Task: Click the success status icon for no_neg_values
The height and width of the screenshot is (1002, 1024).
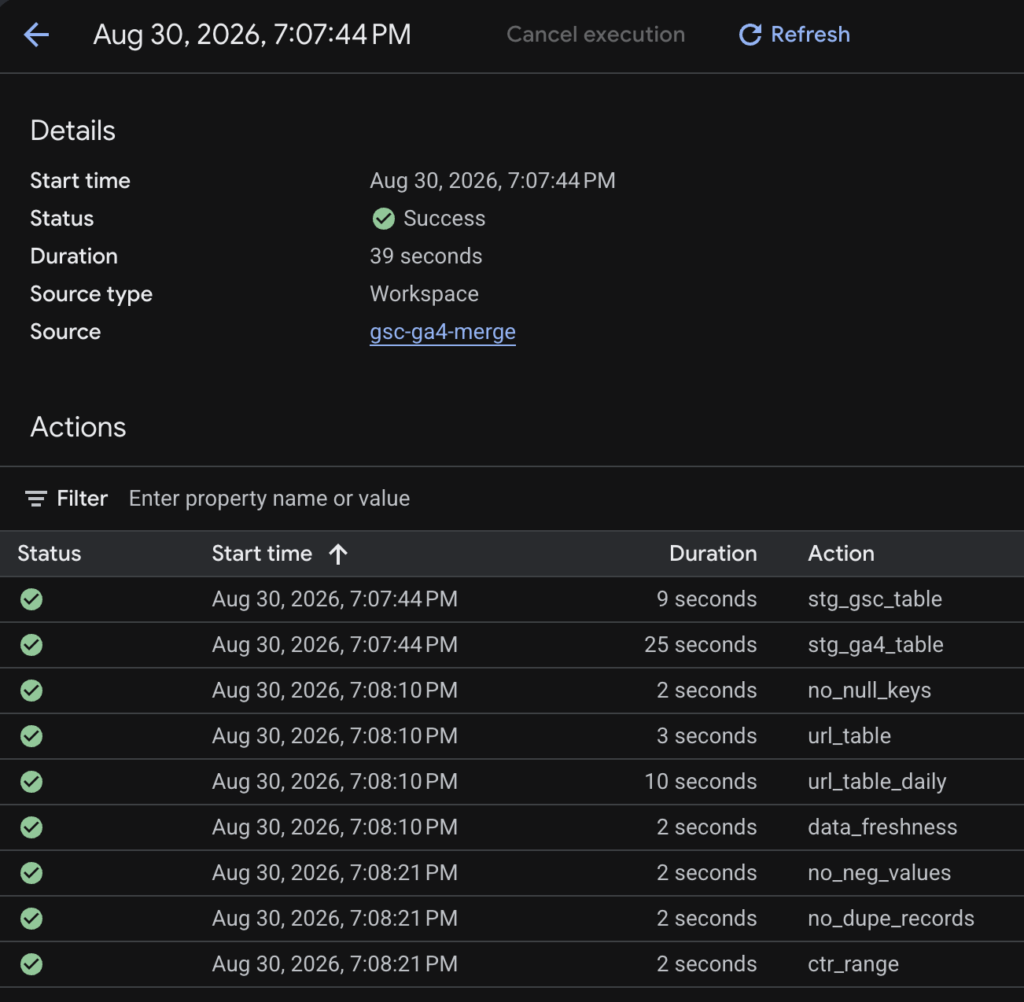Action: (31, 873)
